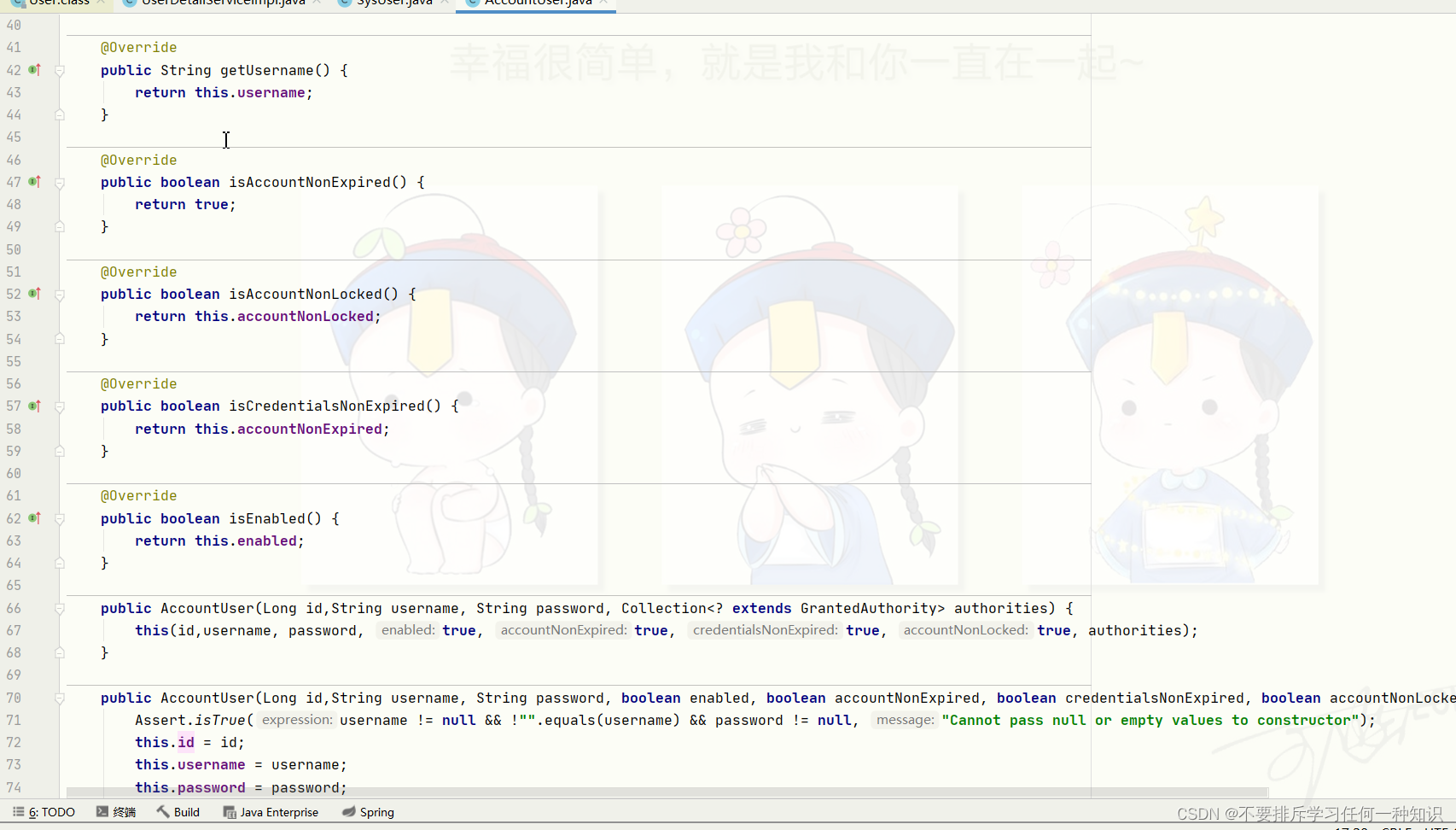Click 'this.id' on line 72
1456x830 pixels.
click(x=165, y=742)
